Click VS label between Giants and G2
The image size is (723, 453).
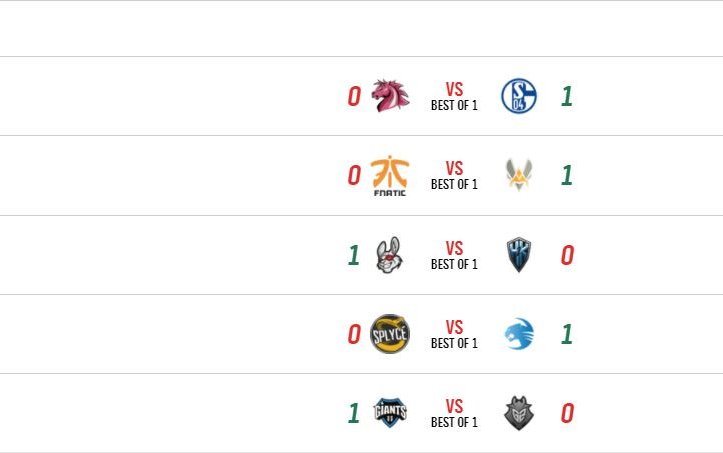tap(454, 406)
